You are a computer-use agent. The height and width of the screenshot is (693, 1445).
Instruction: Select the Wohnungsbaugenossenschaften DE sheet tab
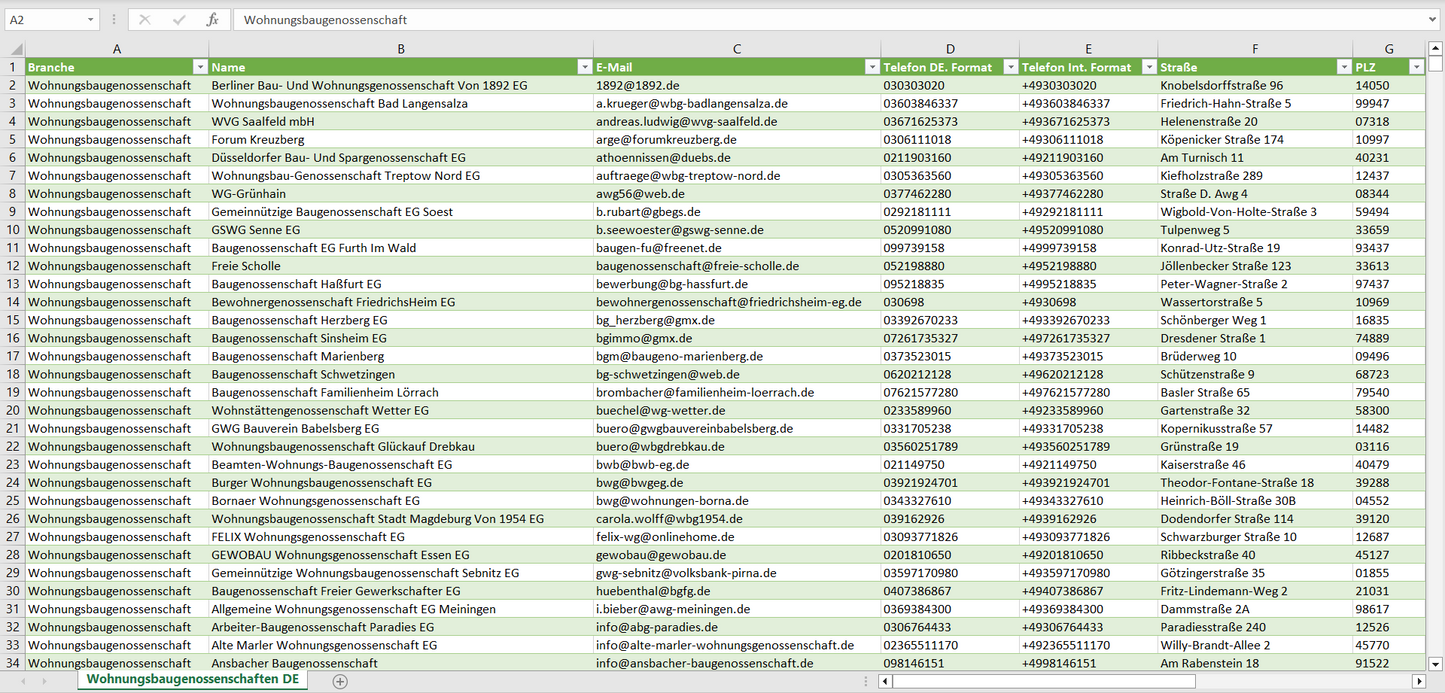(x=192, y=680)
